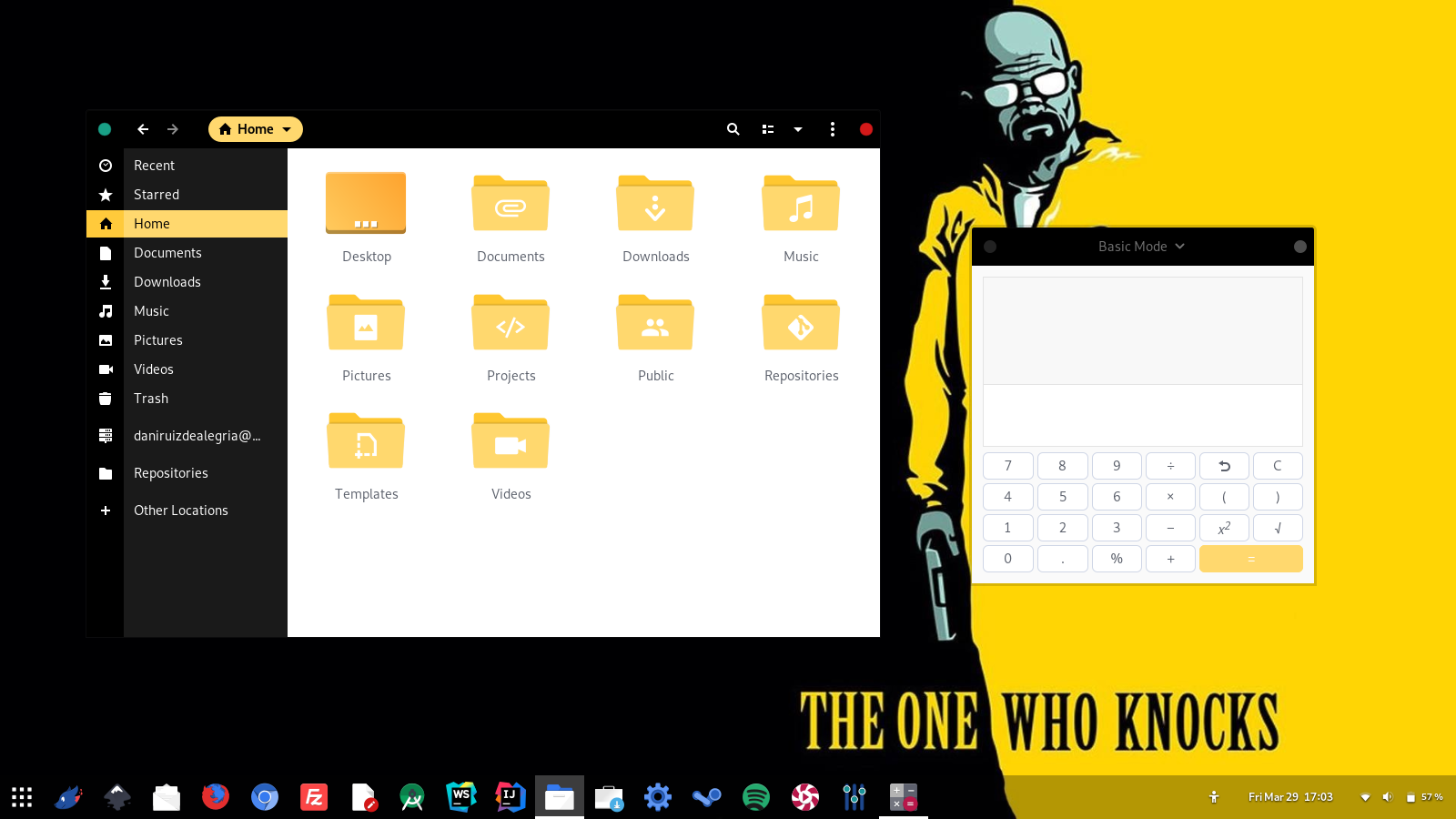
Task: Launch WebStorm from dock
Action: click(x=461, y=797)
